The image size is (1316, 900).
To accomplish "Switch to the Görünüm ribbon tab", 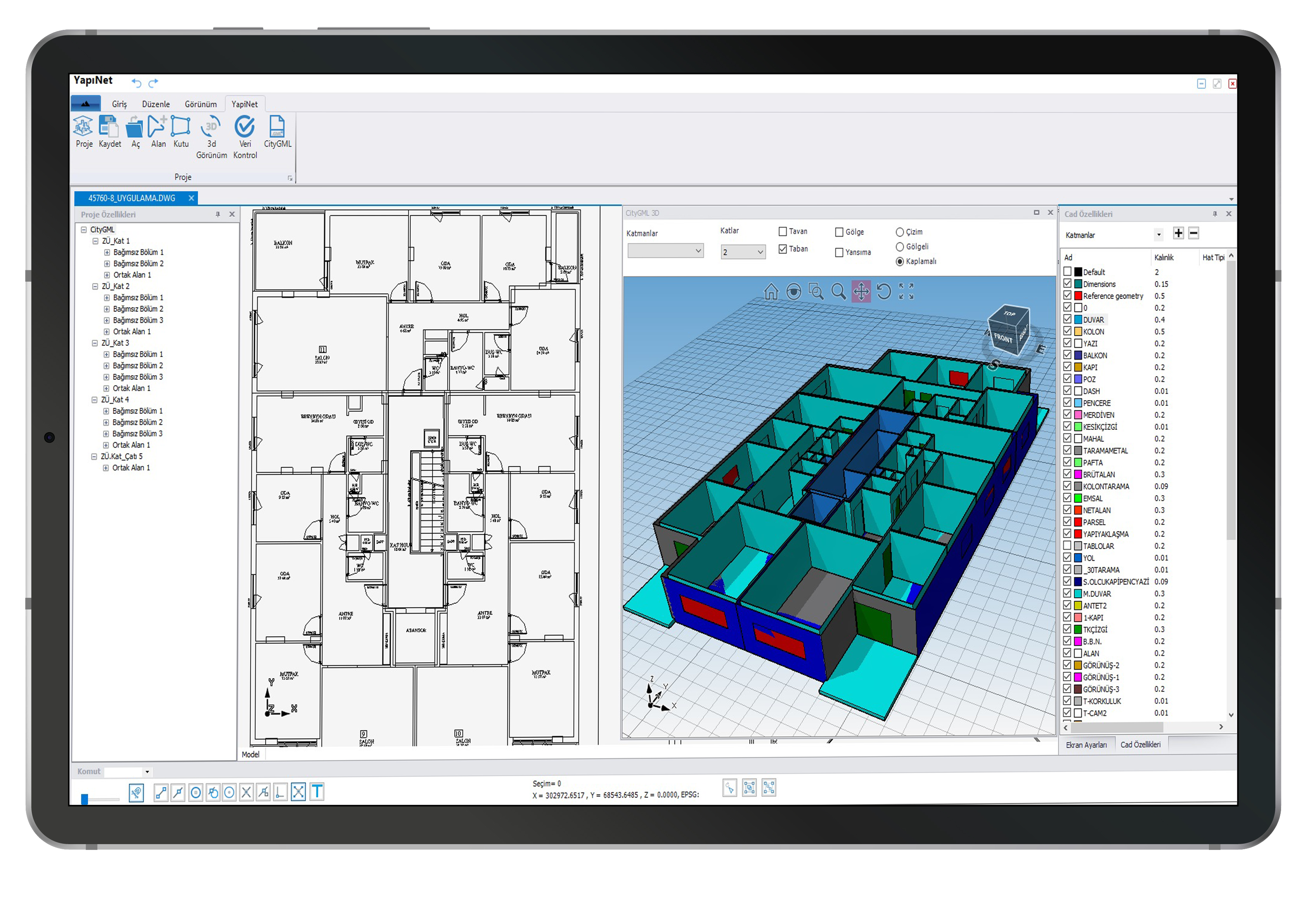I will click(x=201, y=104).
